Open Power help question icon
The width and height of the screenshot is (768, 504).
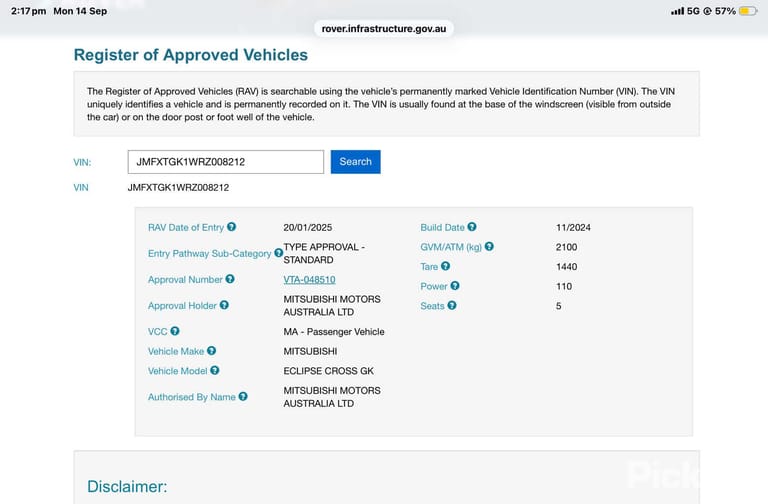[x=455, y=286]
